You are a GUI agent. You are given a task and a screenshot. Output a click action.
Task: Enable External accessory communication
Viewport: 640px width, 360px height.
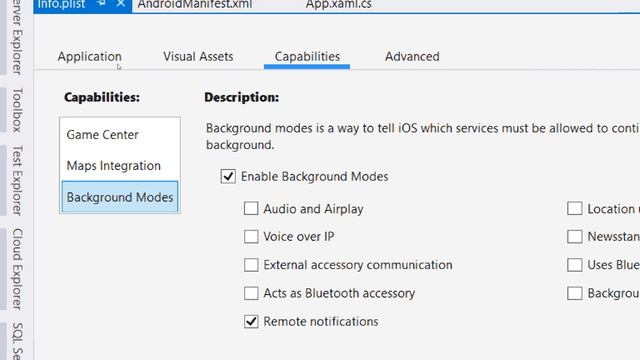[251, 265]
